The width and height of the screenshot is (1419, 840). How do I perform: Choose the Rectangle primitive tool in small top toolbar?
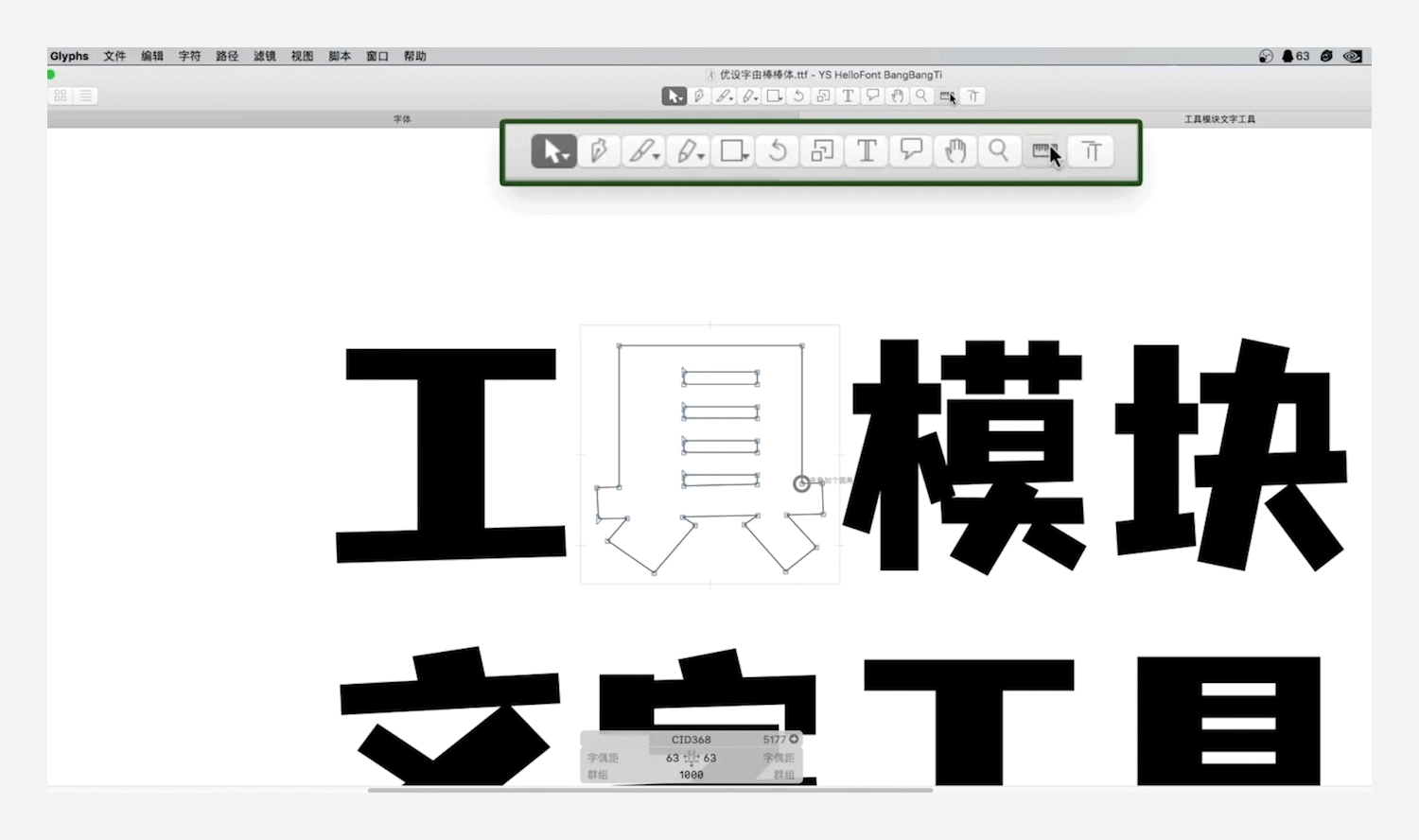click(x=774, y=96)
